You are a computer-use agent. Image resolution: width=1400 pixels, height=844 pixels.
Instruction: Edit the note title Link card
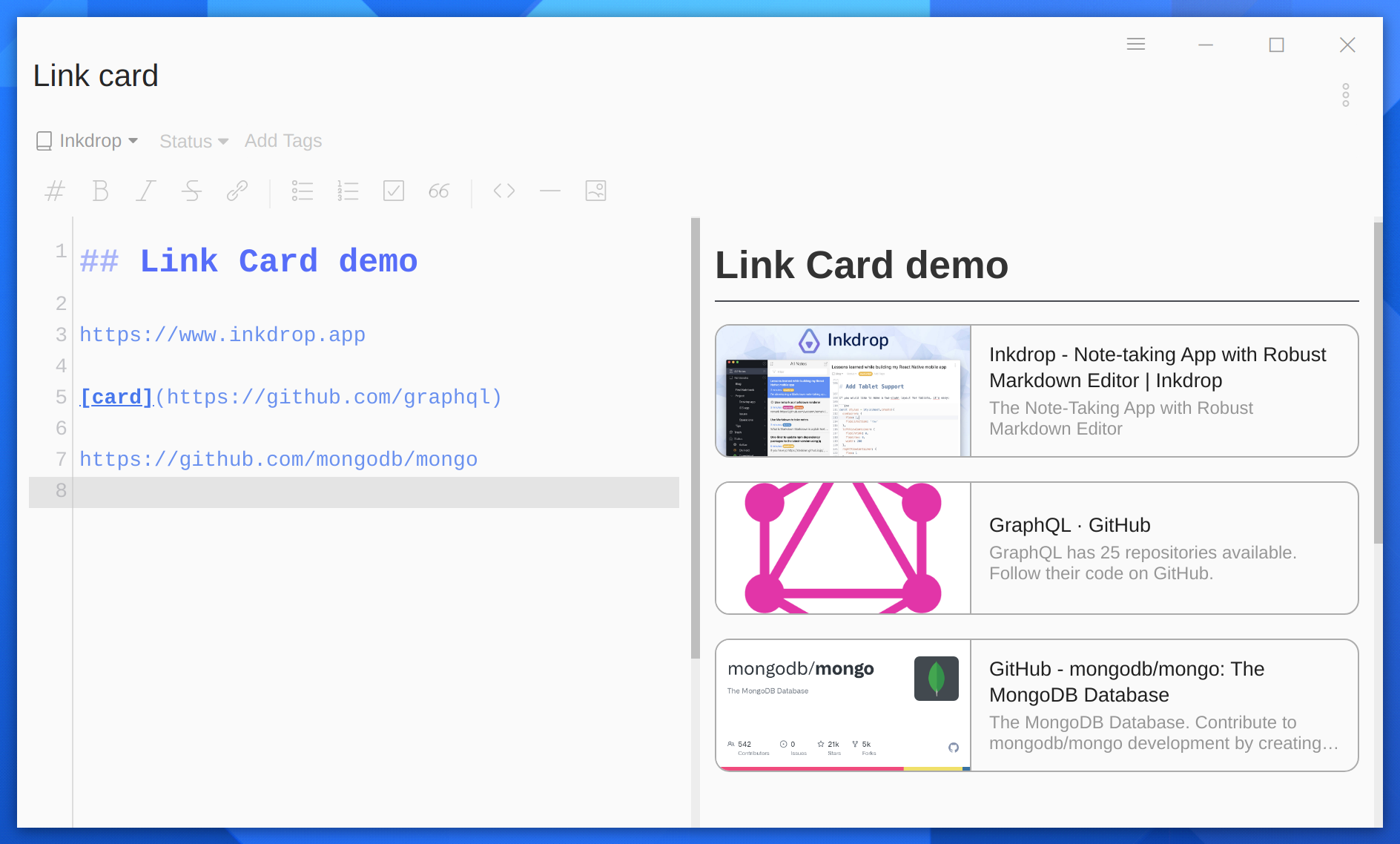coord(96,76)
